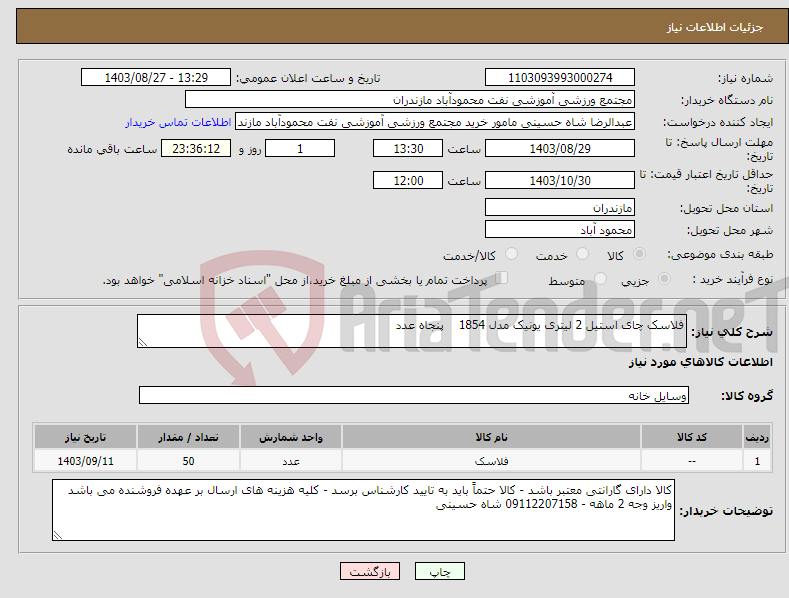Click the delivery province field مازندران
The image size is (789, 598).
point(560,207)
